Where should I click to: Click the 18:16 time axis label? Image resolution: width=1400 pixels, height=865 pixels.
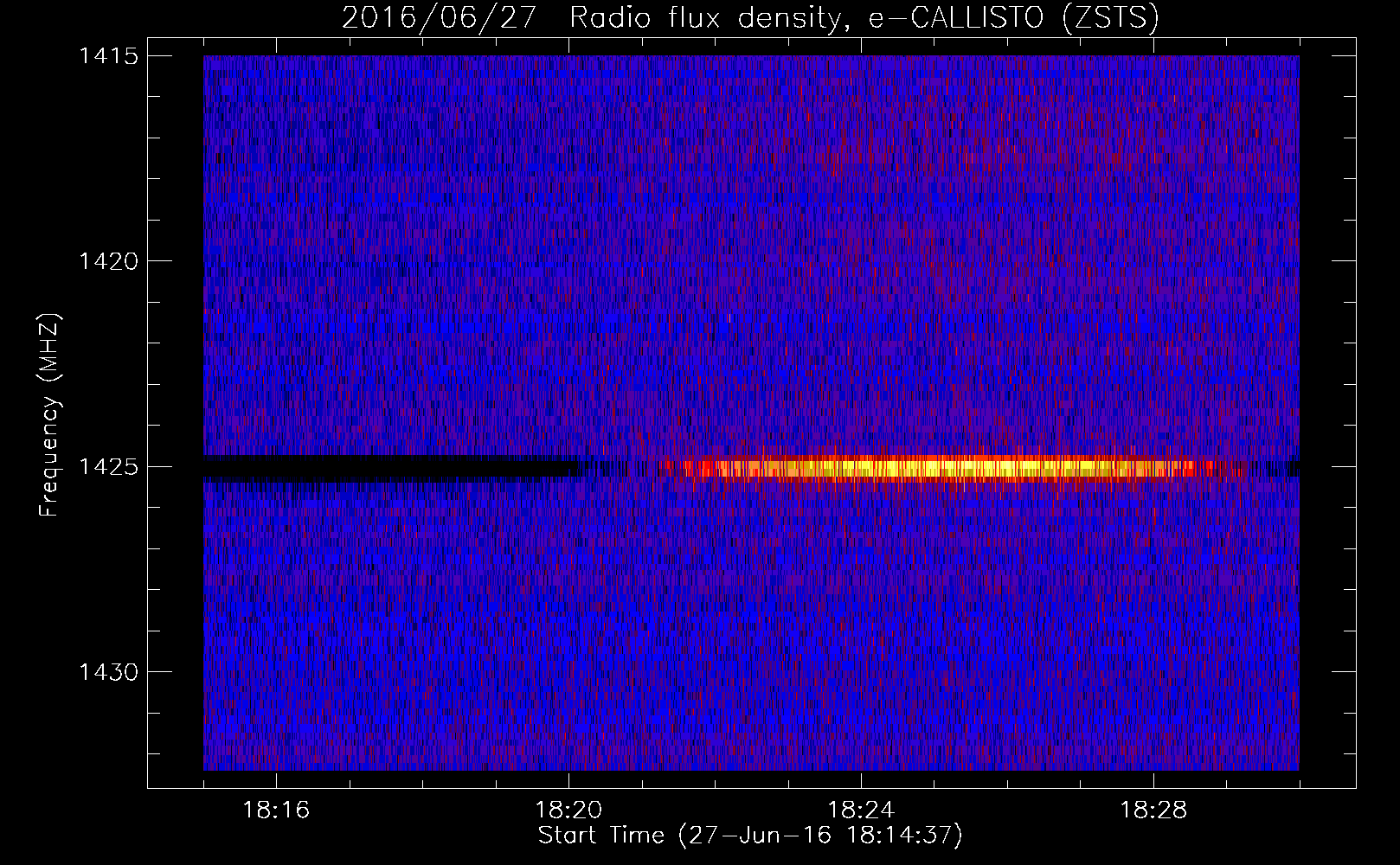[276, 811]
